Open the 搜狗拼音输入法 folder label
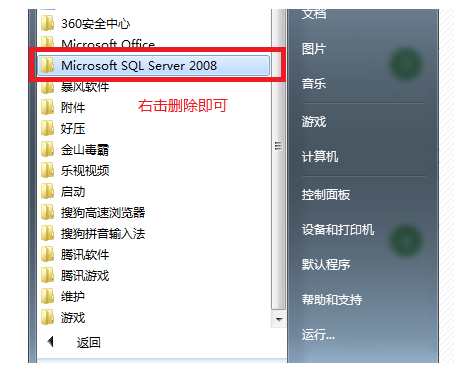 [x=103, y=233]
